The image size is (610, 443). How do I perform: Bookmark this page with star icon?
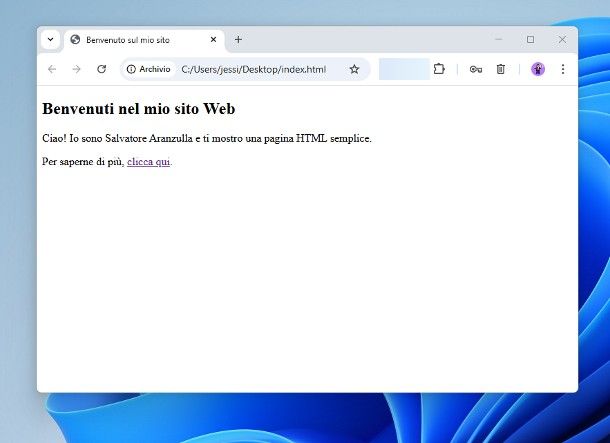(x=354, y=69)
